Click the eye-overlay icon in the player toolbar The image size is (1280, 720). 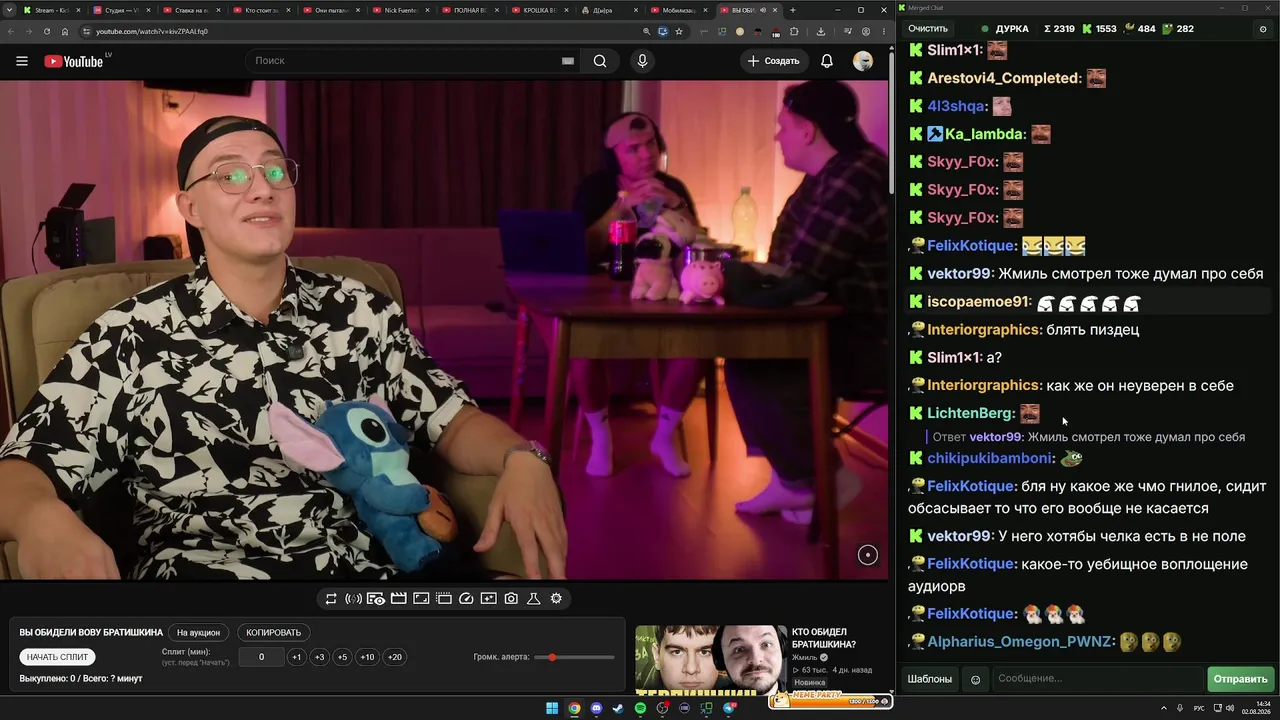(376, 599)
